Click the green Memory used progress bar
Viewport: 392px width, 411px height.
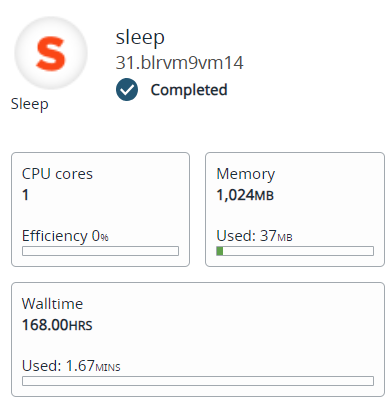(x=295, y=251)
